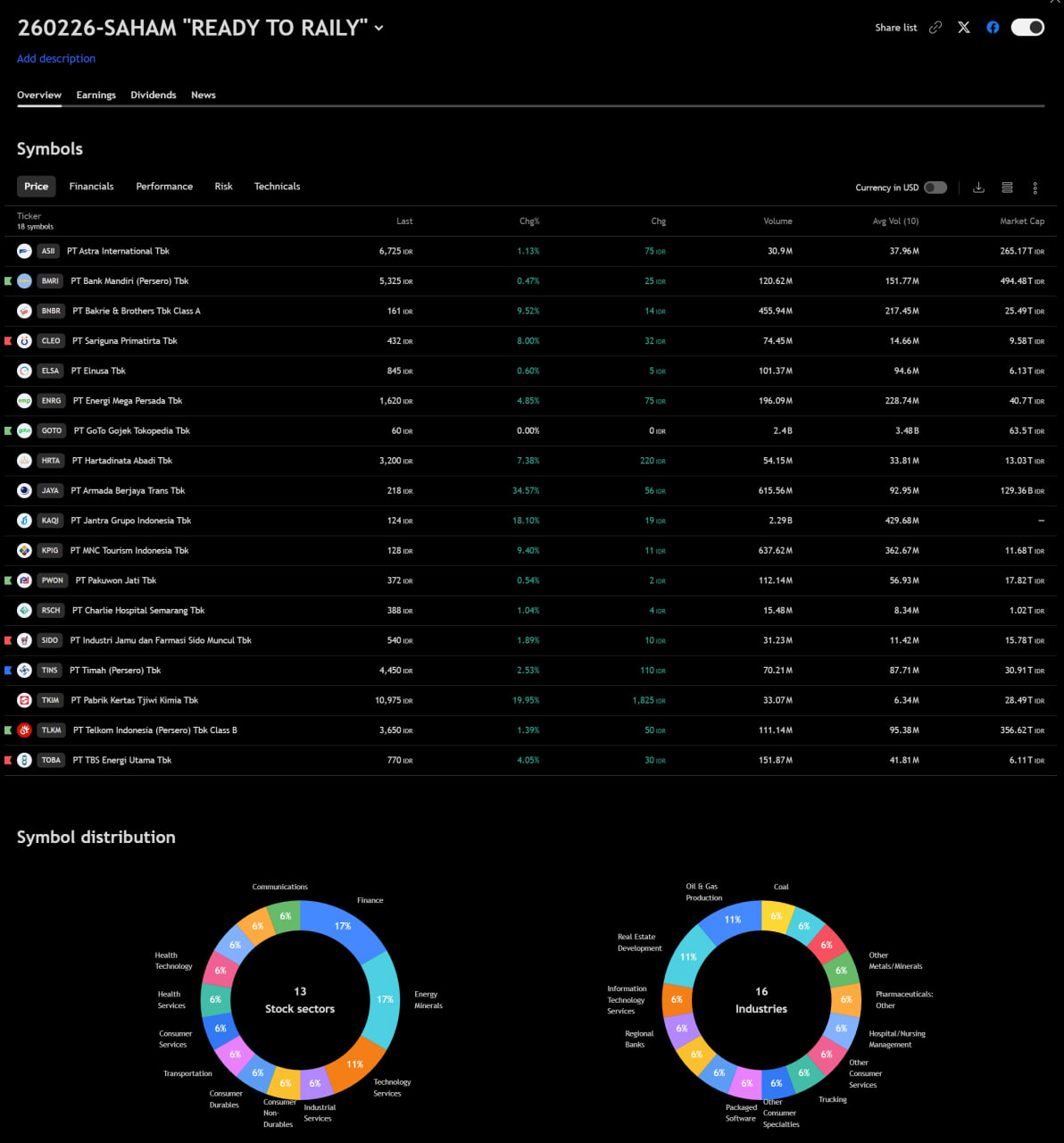Click the BNBR company logo
Screen dimensions: 1064x1143
(24, 311)
